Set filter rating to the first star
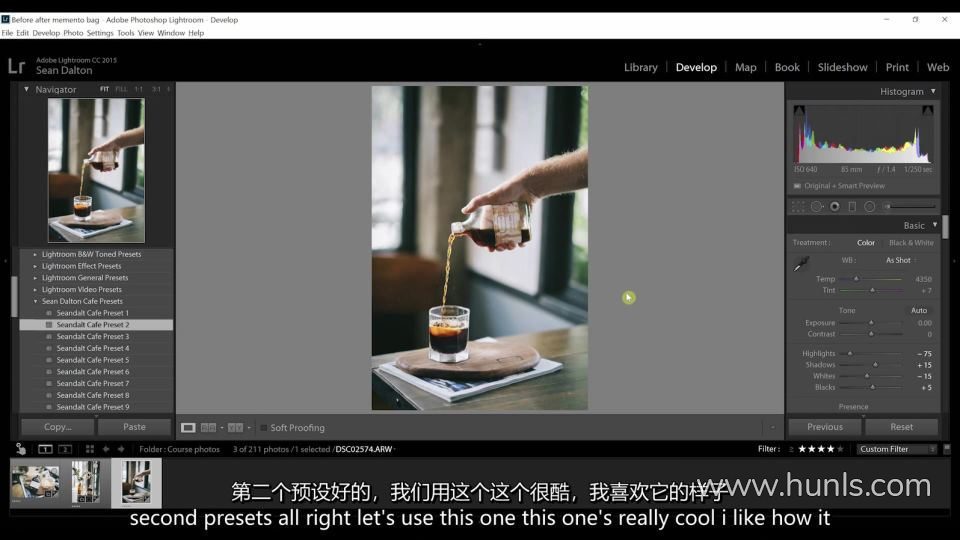Image resolution: width=960 pixels, height=540 pixels. click(802, 449)
